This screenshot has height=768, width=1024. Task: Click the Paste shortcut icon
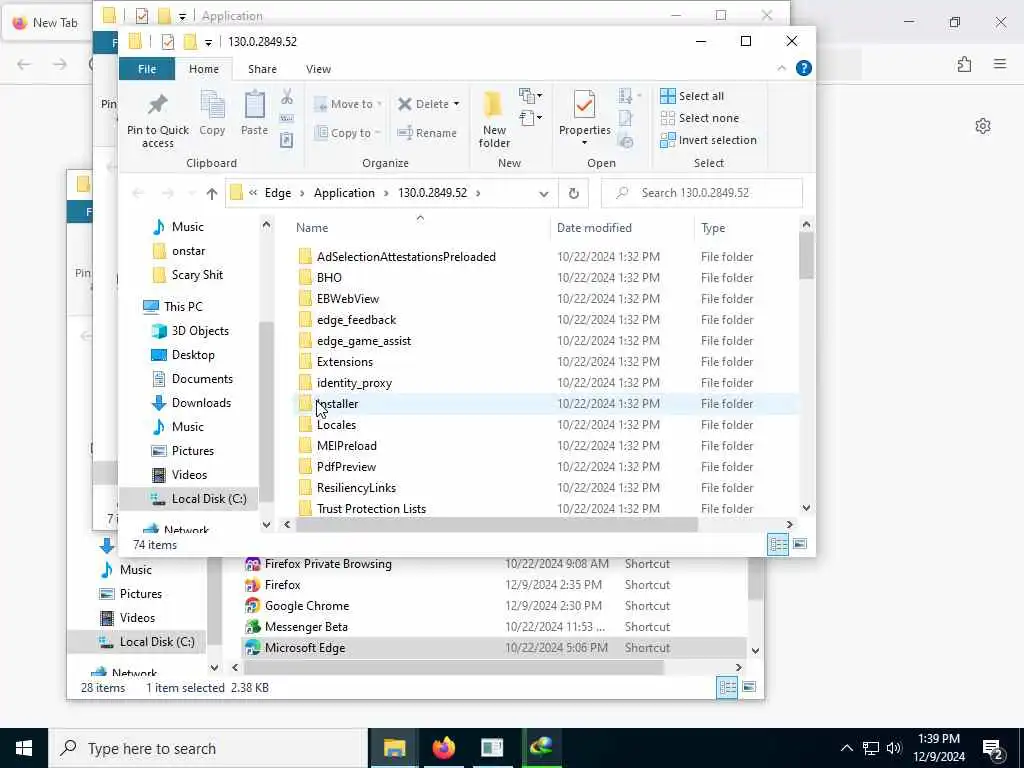[287, 140]
